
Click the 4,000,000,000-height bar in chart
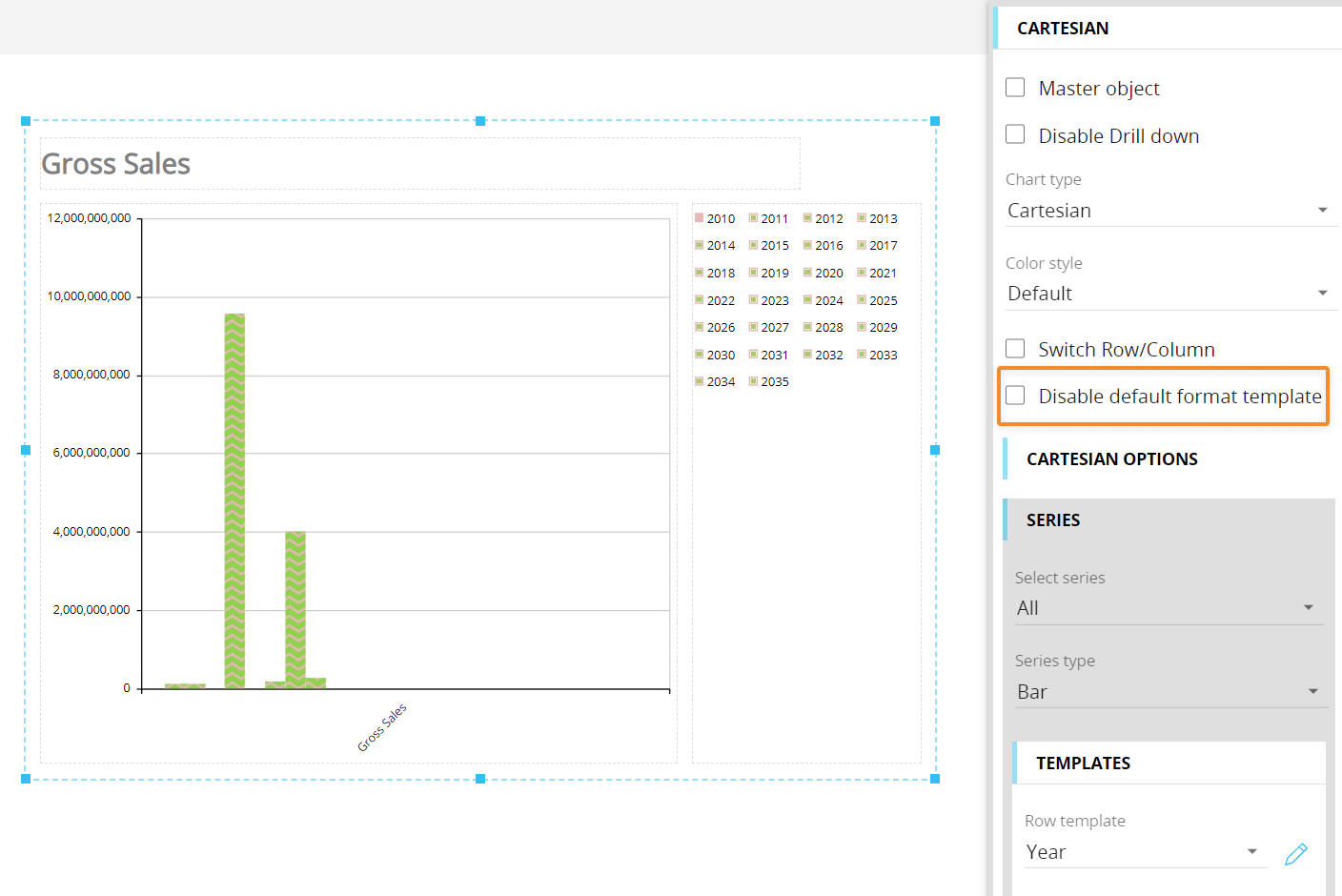point(295,610)
